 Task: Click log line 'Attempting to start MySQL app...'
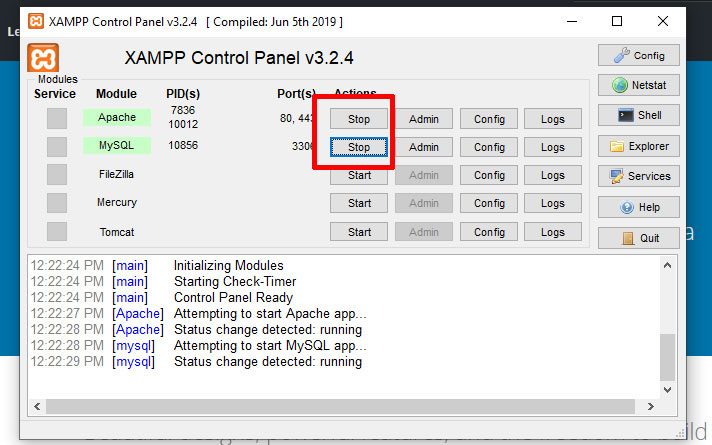coord(270,346)
